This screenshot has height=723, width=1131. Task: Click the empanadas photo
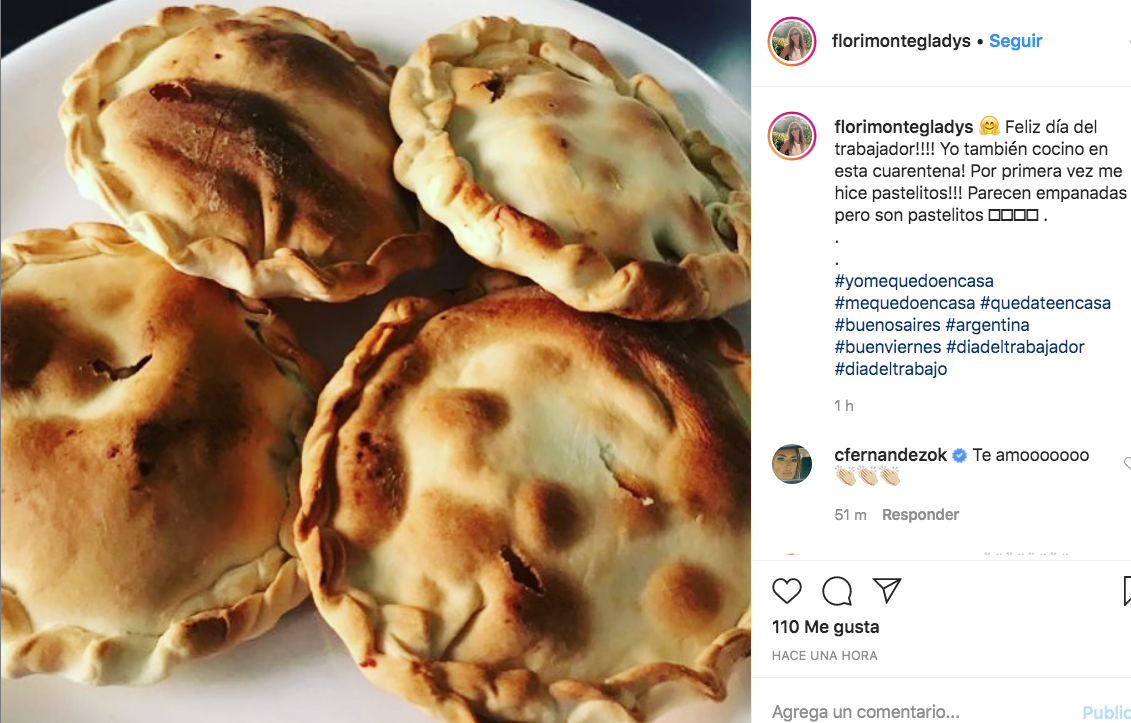(x=375, y=362)
